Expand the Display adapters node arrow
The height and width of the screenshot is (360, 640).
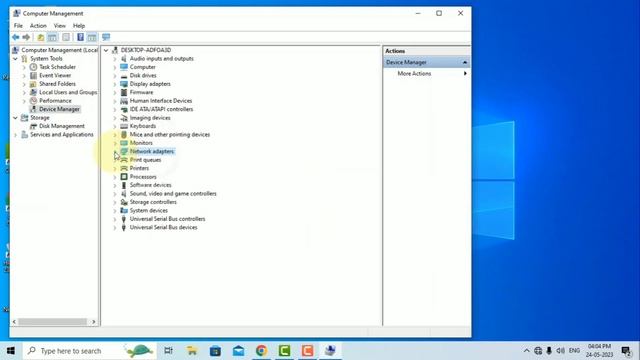pos(115,84)
